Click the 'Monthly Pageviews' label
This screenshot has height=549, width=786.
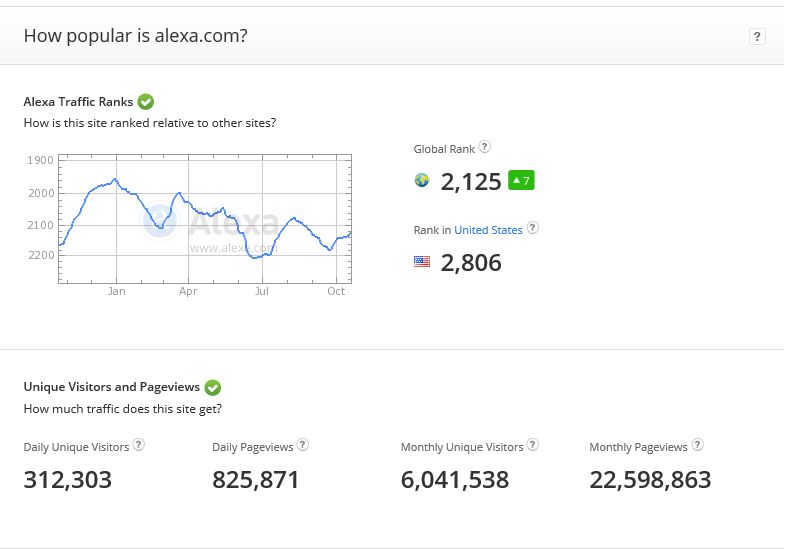tap(638, 447)
